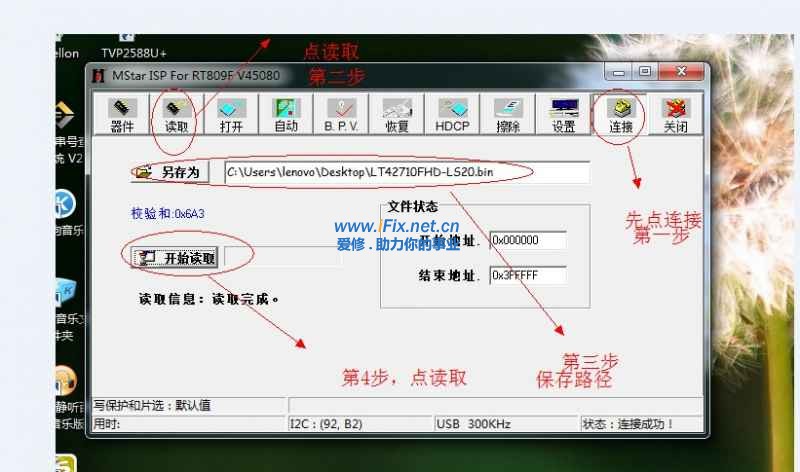Click the end address field 0x3FFFFF
This screenshot has width=800, height=472.
pos(527,276)
